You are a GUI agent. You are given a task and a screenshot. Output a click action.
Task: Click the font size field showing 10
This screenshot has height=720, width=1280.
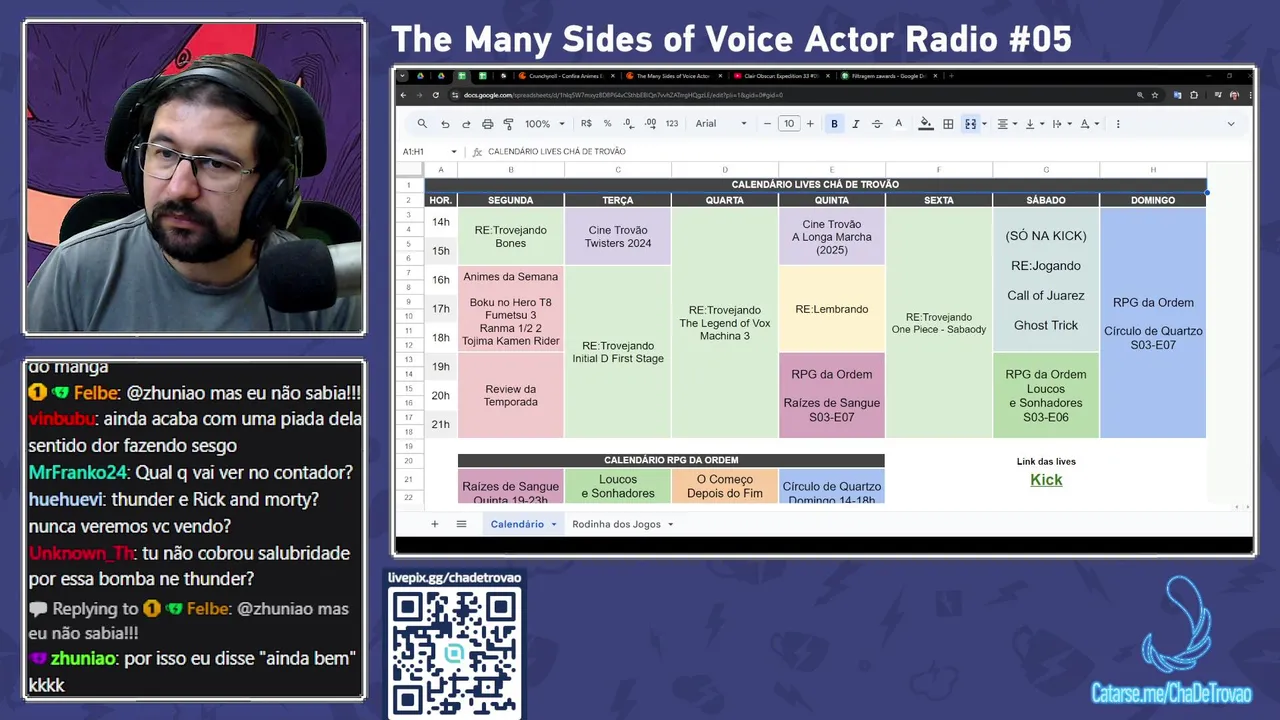(x=789, y=124)
